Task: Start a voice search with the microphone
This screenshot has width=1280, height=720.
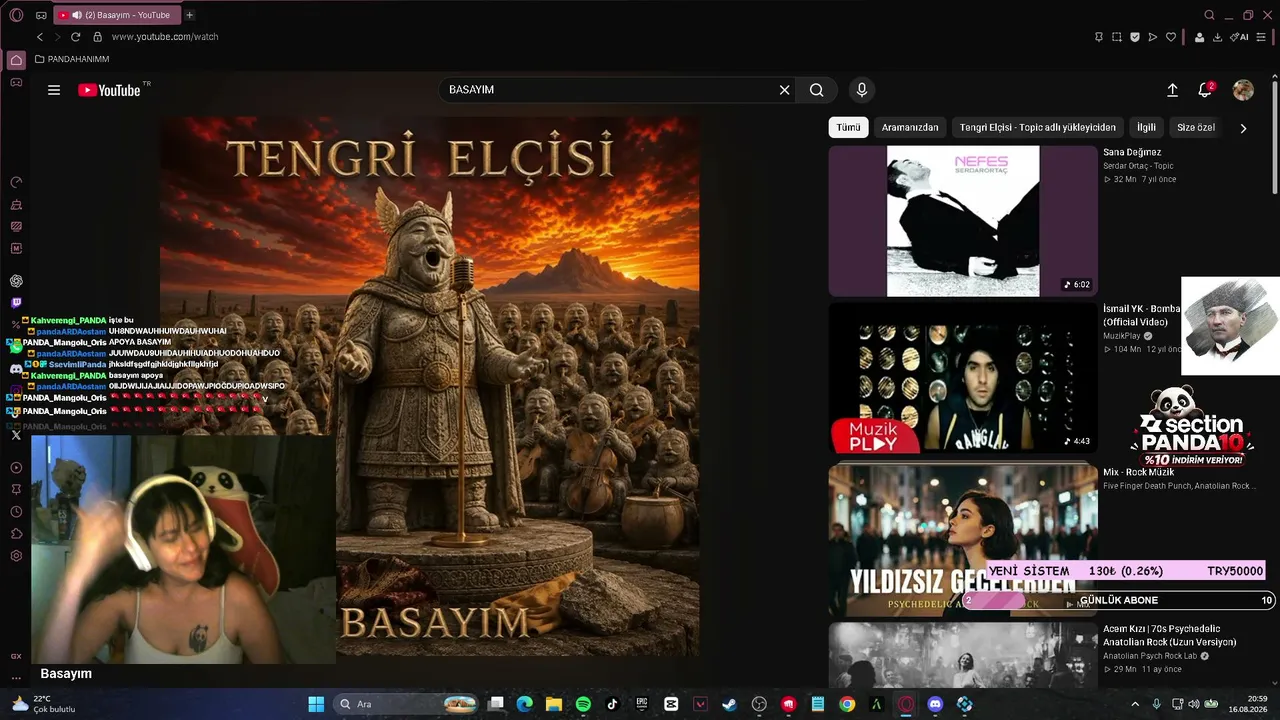Action: pyautogui.click(x=862, y=90)
